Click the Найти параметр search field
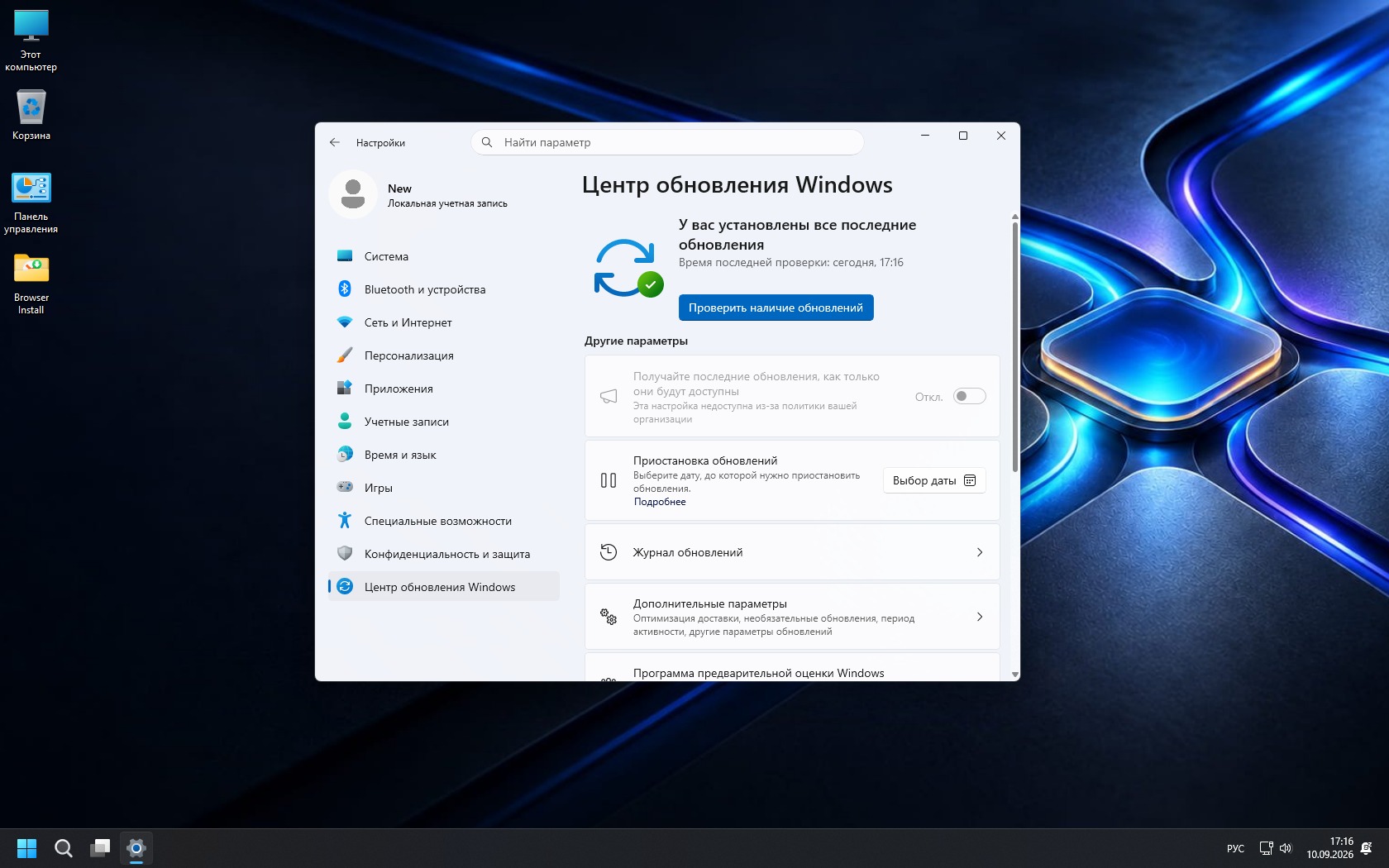Image resolution: width=1389 pixels, height=868 pixels. tap(667, 142)
